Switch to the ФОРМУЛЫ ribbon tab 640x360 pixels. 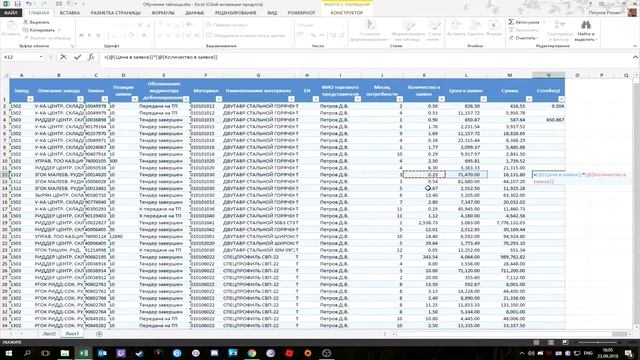(163, 13)
